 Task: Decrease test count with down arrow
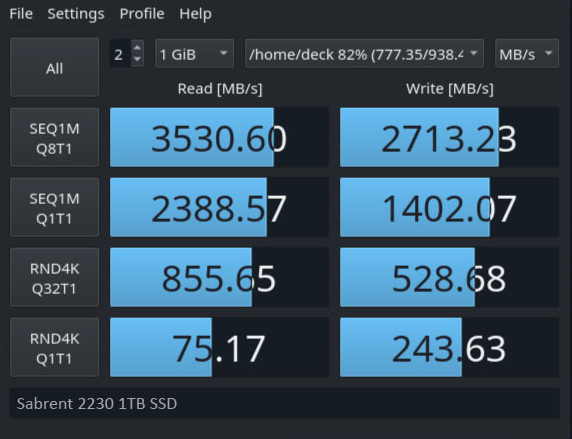pos(137,59)
